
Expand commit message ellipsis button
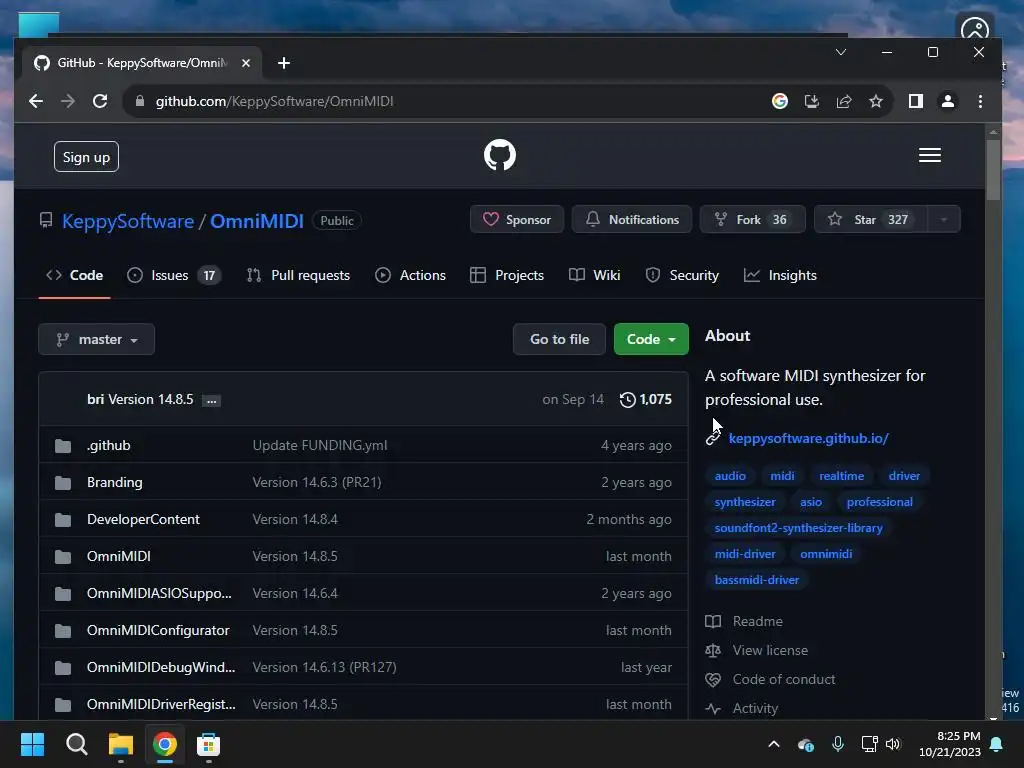pyautogui.click(x=211, y=400)
